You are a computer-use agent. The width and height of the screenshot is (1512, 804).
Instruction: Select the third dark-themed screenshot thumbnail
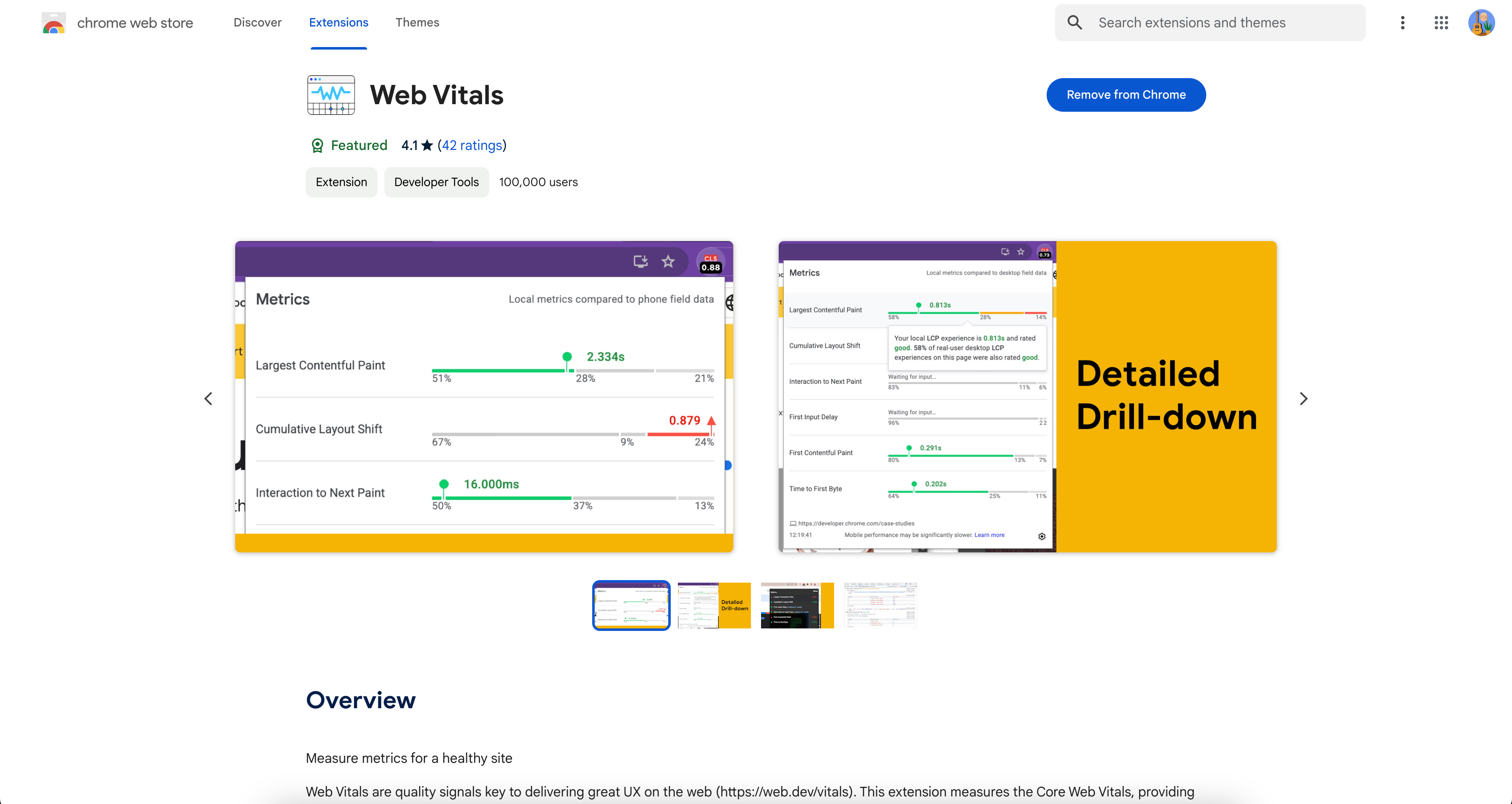click(796, 605)
